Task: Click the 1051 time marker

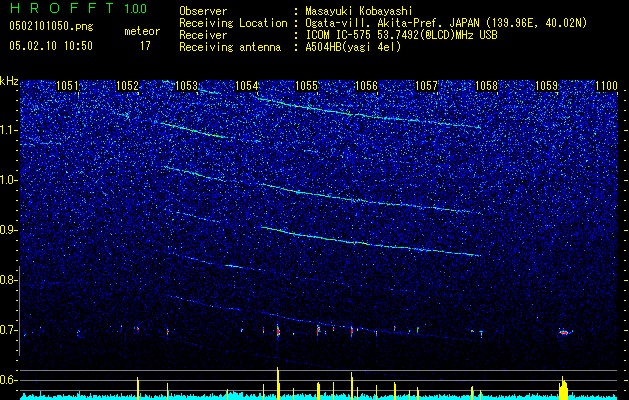Action: [67, 85]
